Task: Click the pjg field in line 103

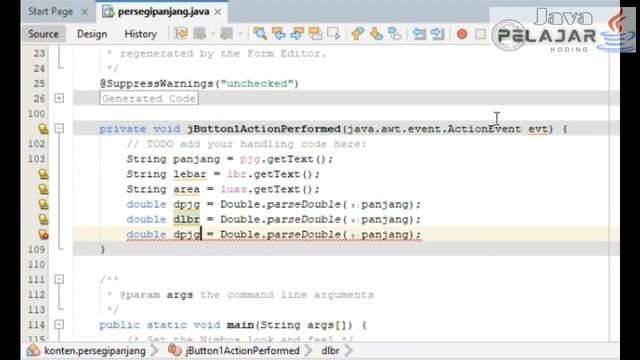Action: point(250,160)
